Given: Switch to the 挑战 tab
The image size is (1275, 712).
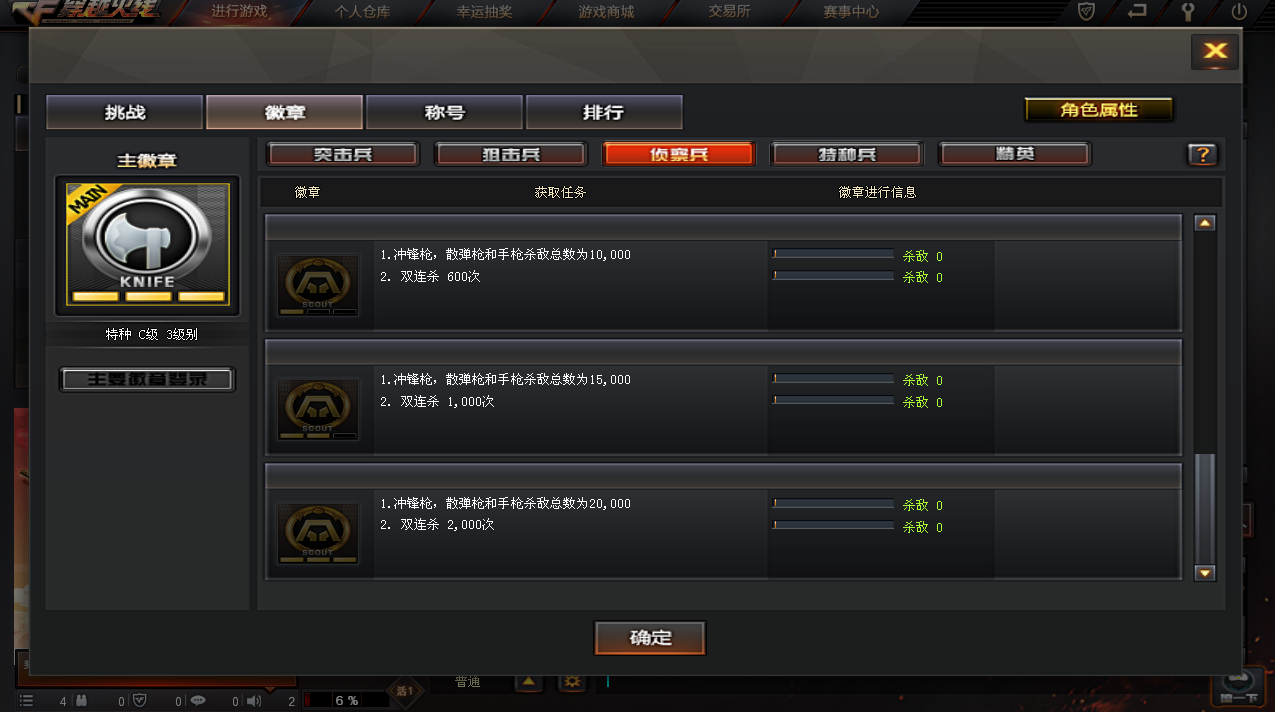Looking at the screenshot, I should click(x=125, y=112).
